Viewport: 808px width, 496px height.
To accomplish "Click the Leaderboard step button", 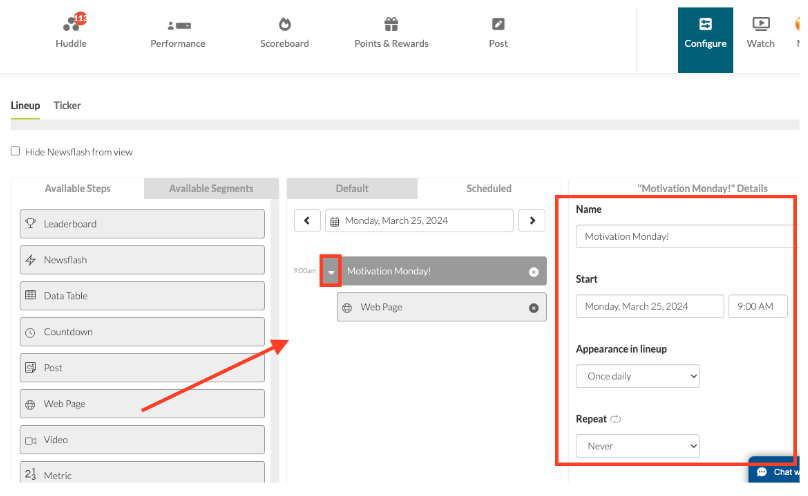I will 142,224.
